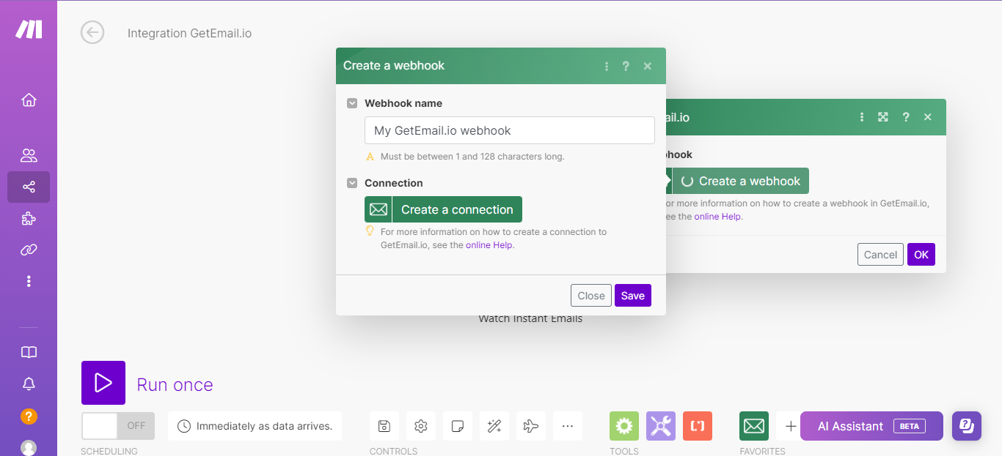The width and height of the screenshot is (1002, 456).
Task: Toggle the scheduling OFF switch
Action: tap(118, 426)
